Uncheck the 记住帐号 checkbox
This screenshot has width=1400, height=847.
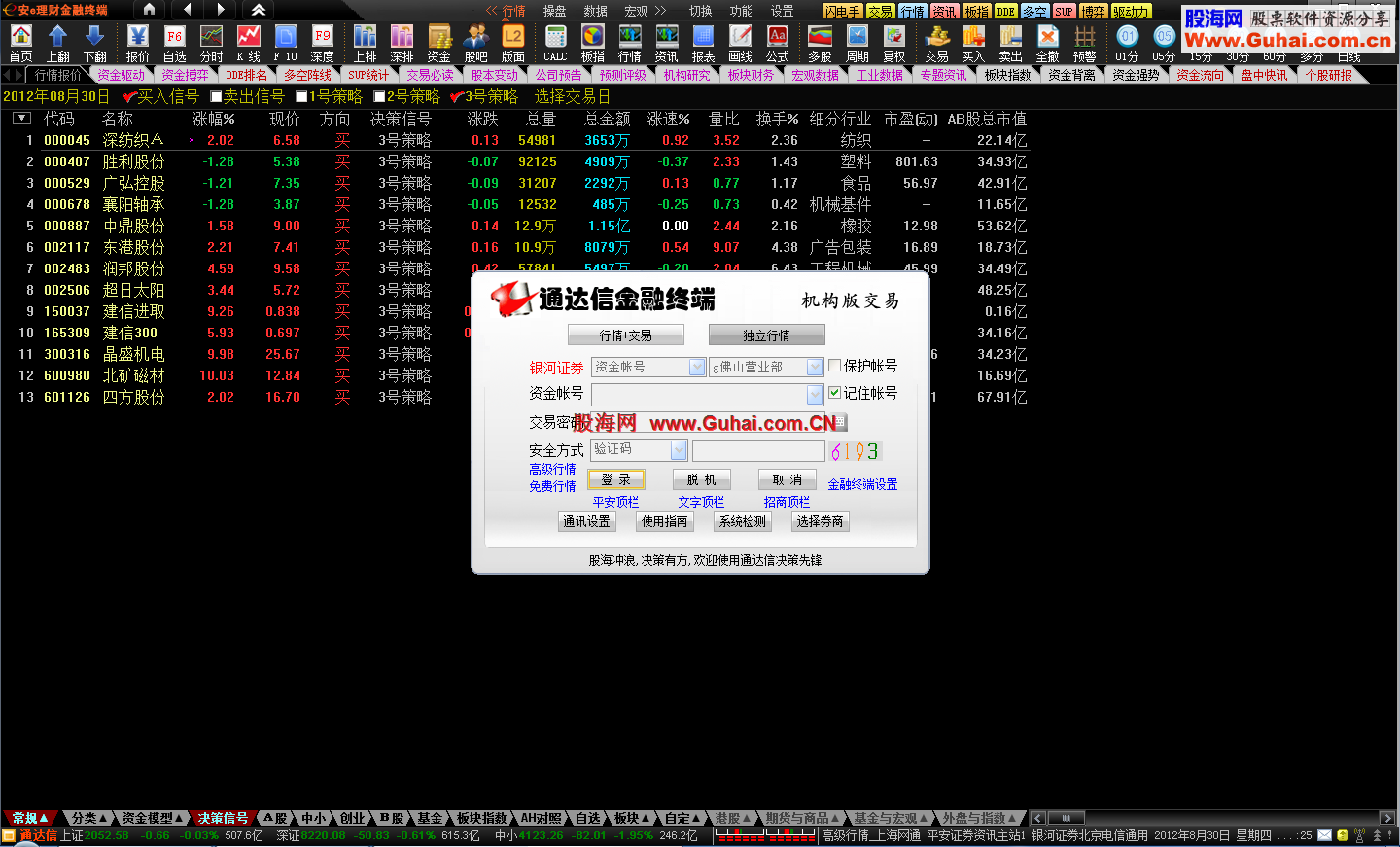click(834, 393)
